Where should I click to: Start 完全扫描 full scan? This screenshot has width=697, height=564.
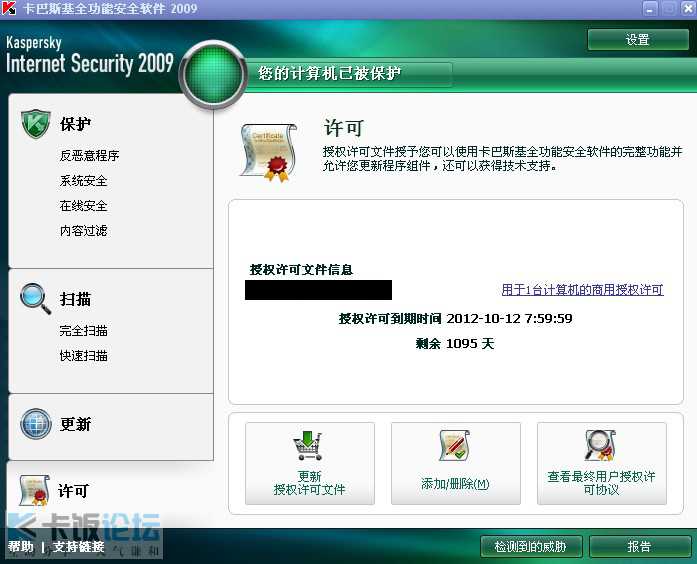(x=83, y=330)
